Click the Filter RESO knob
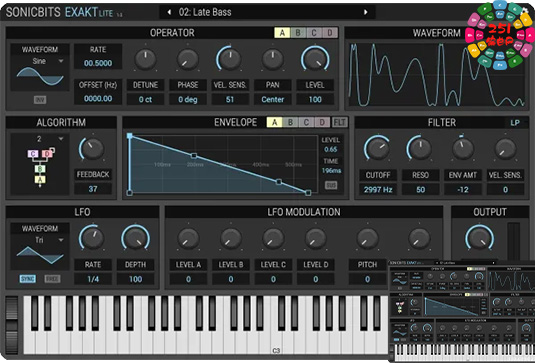The image size is (535, 363). [x=420, y=149]
